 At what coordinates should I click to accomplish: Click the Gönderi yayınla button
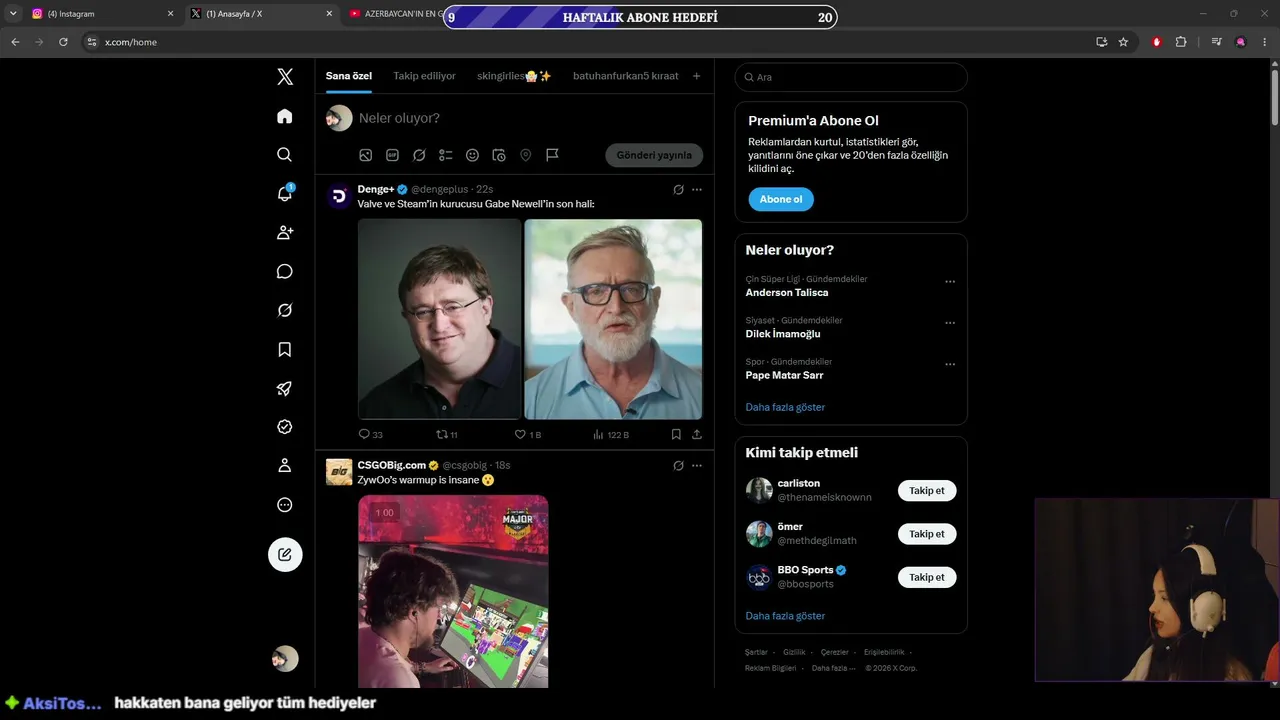pyautogui.click(x=654, y=155)
